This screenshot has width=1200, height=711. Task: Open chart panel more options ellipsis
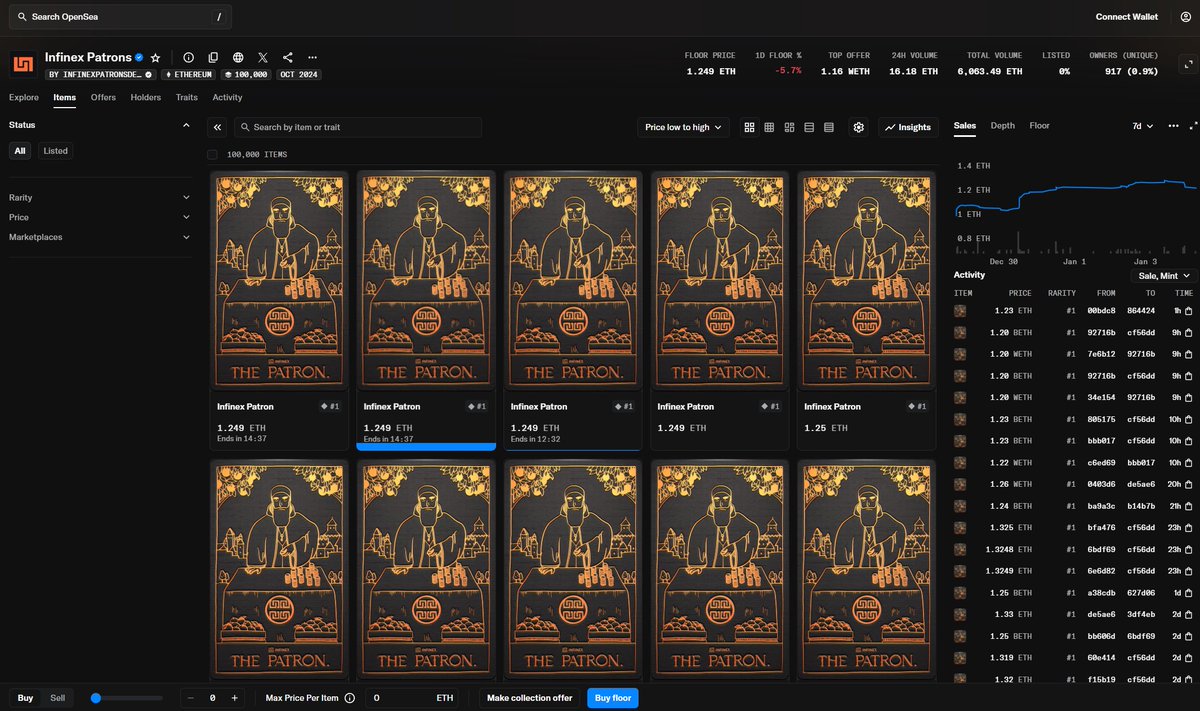(1173, 126)
